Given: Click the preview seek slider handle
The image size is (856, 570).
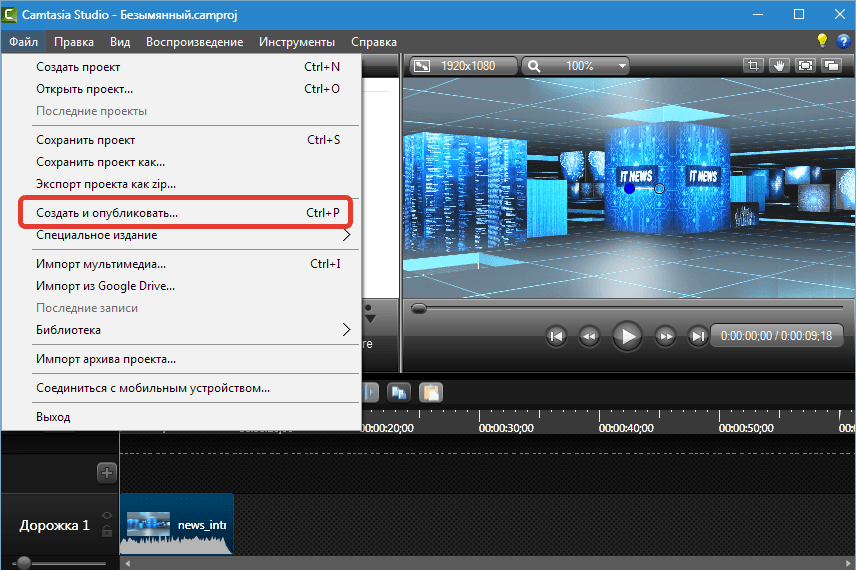Looking at the screenshot, I should 419,309.
